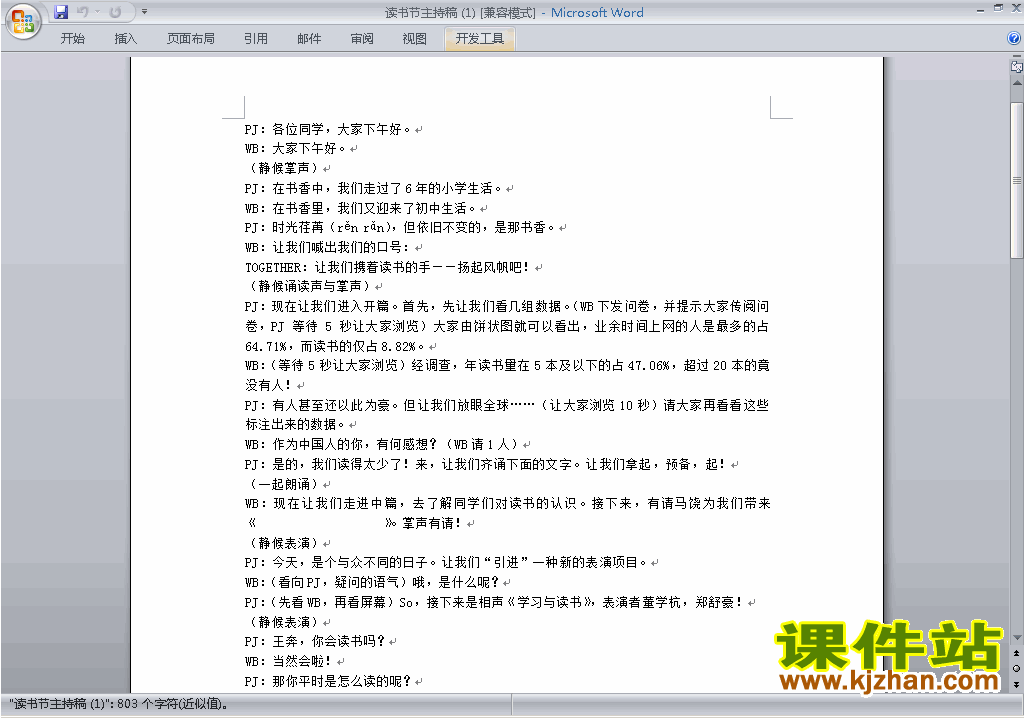Click the restore down window button
1024x718 pixels.
[998, 8]
